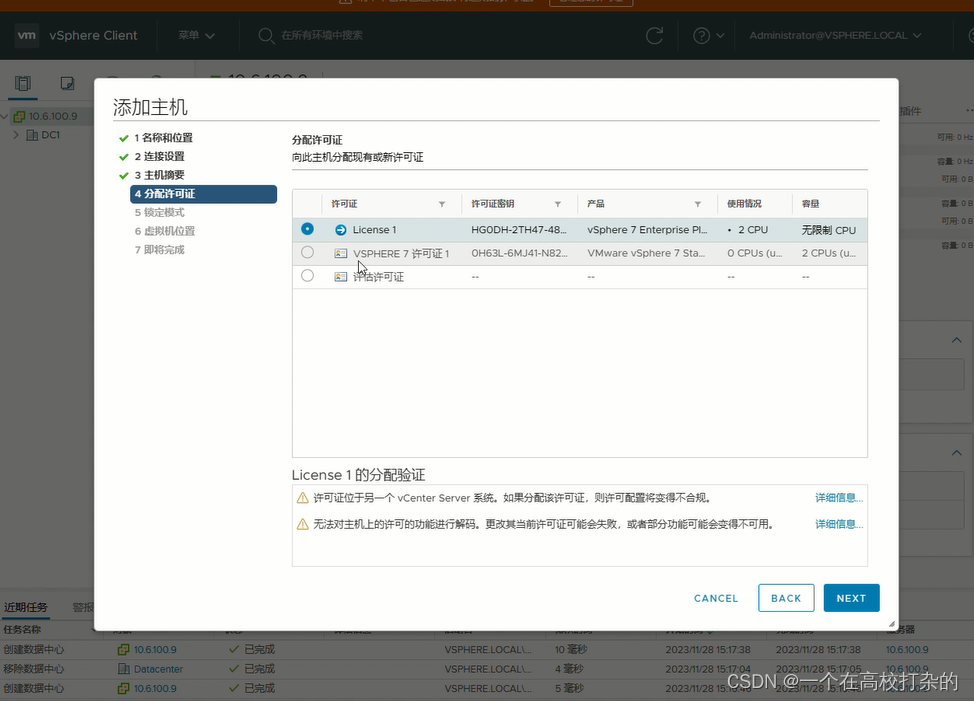Click license key HG0DH-2TH47-48...
The image size is (974, 701).
(x=519, y=230)
